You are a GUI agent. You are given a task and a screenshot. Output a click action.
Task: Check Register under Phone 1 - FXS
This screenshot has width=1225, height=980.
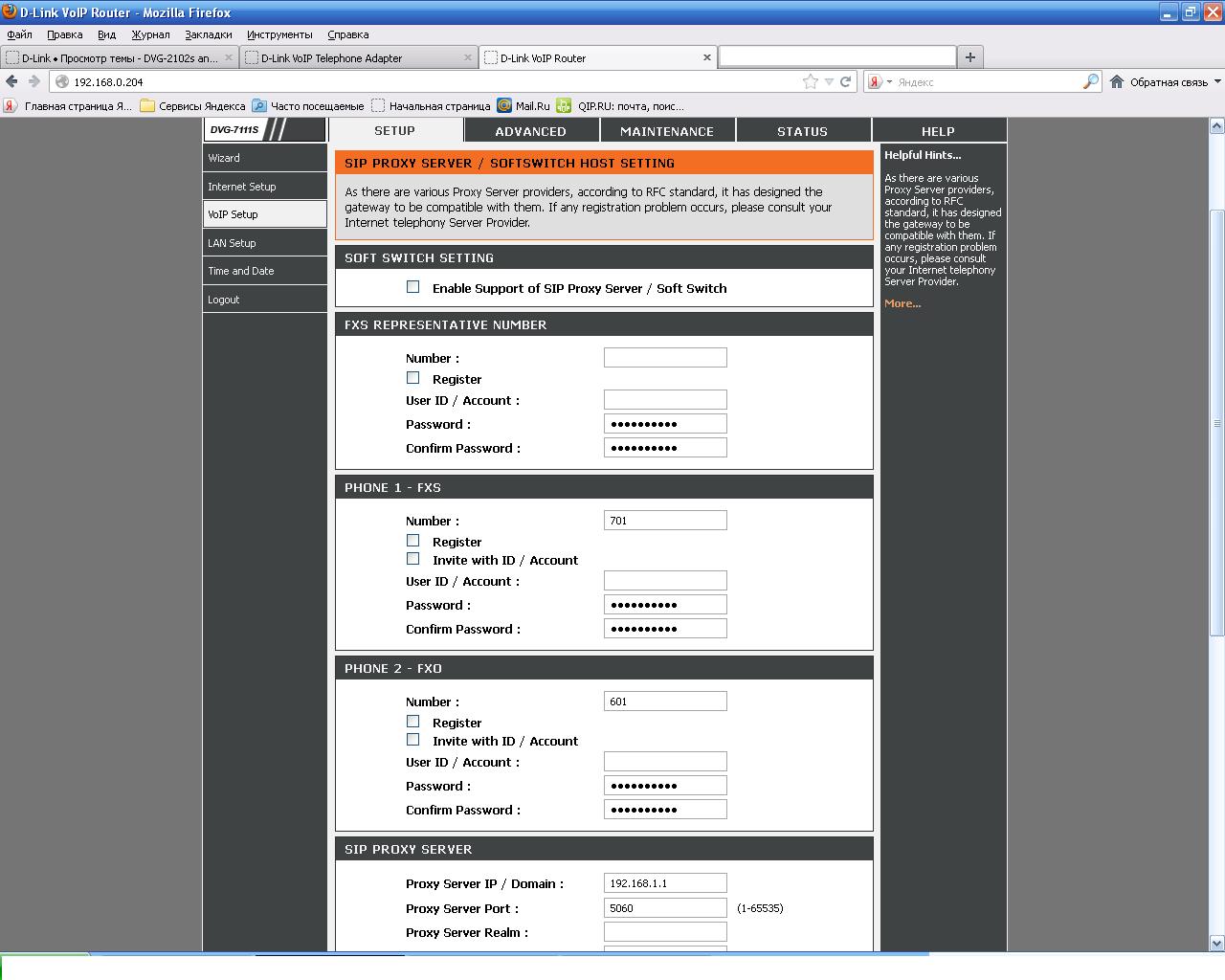(x=413, y=541)
